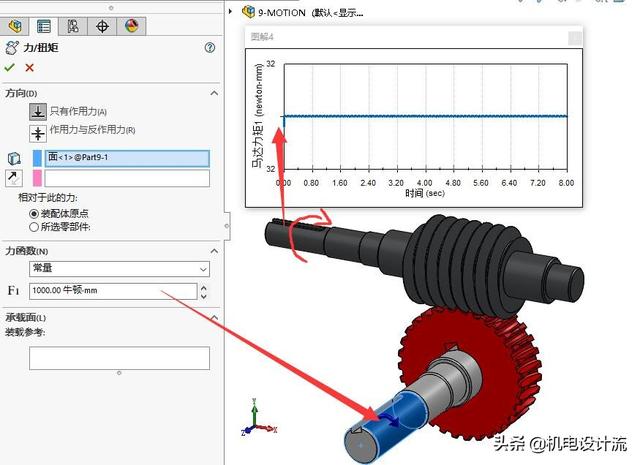Confirm force settings with green checkmark
Screen dimensions: 640x465
pos(9,67)
